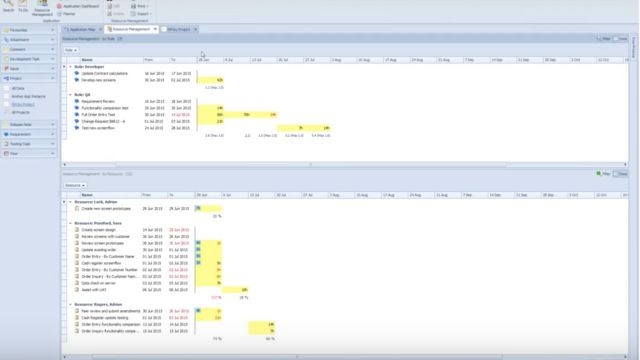Viewport: 640px width, 360px height.
Task: Click the Assist with UAT 10h bar
Action: click(x=235, y=290)
